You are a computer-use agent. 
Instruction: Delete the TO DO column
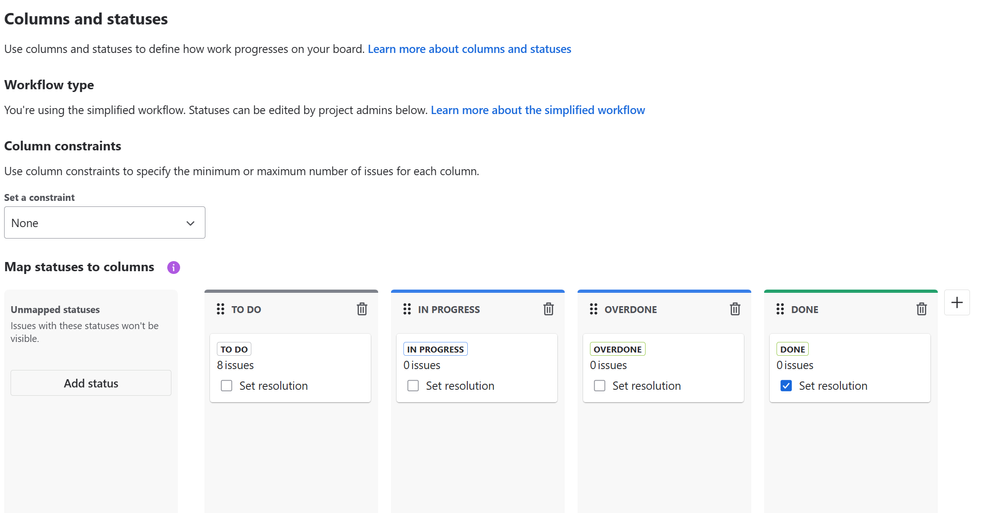[362, 309]
